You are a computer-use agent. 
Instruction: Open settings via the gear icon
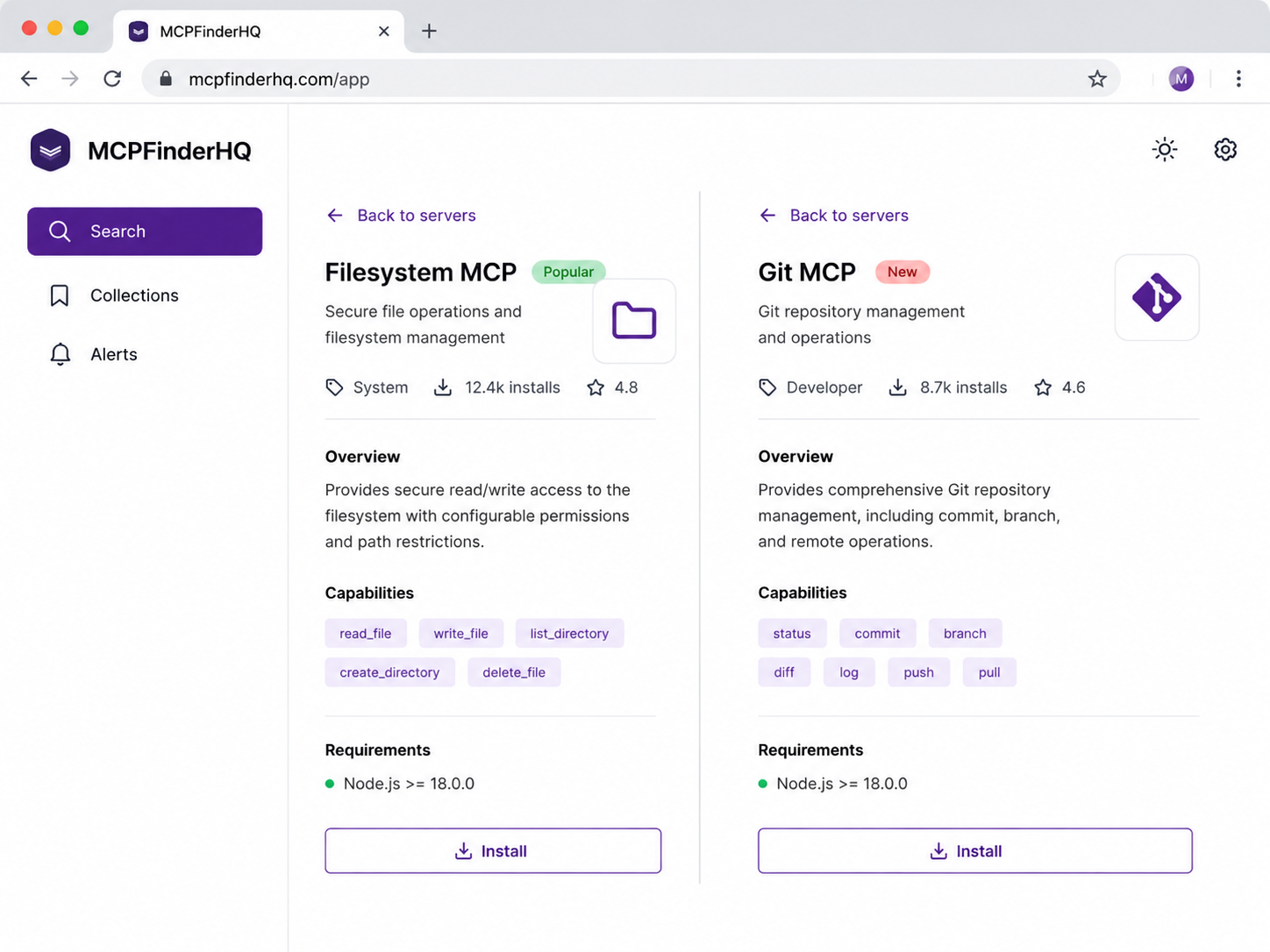tap(1225, 150)
